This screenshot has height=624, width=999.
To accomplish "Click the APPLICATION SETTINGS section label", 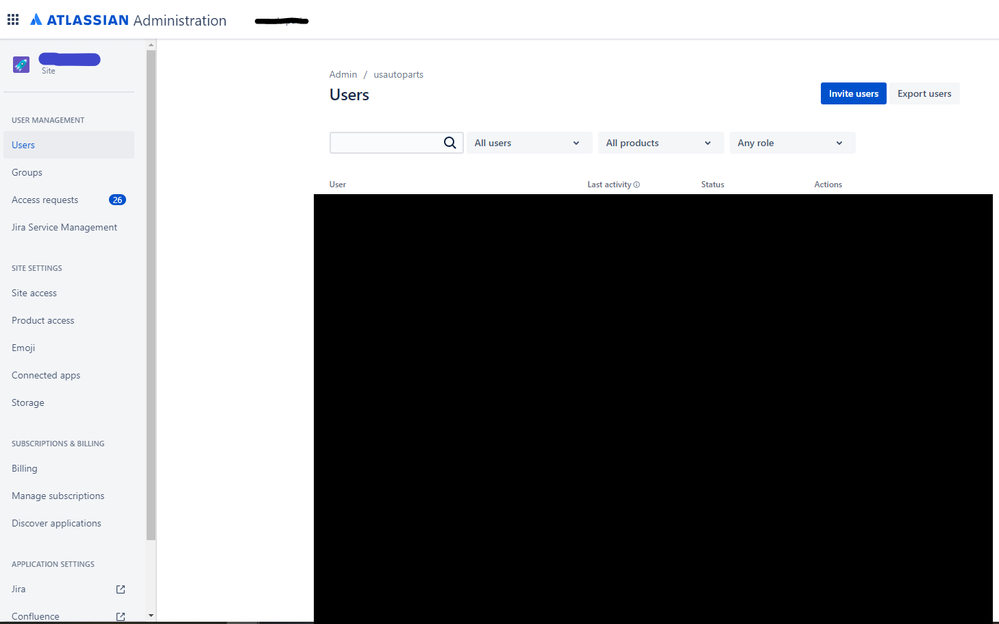I will pos(53,564).
